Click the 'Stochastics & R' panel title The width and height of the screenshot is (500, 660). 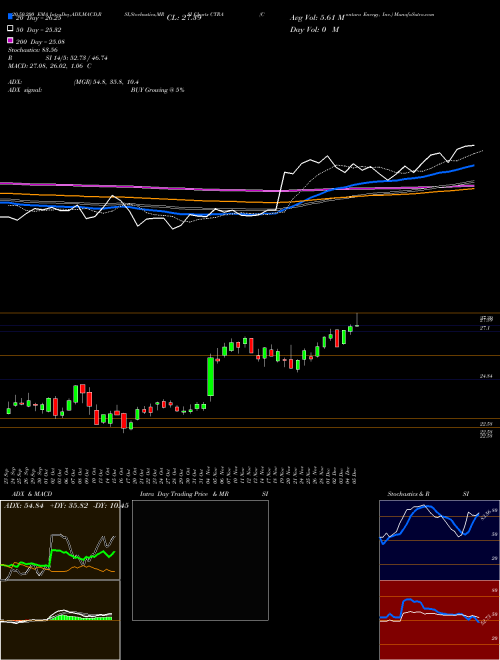pyautogui.click(x=408, y=494)
